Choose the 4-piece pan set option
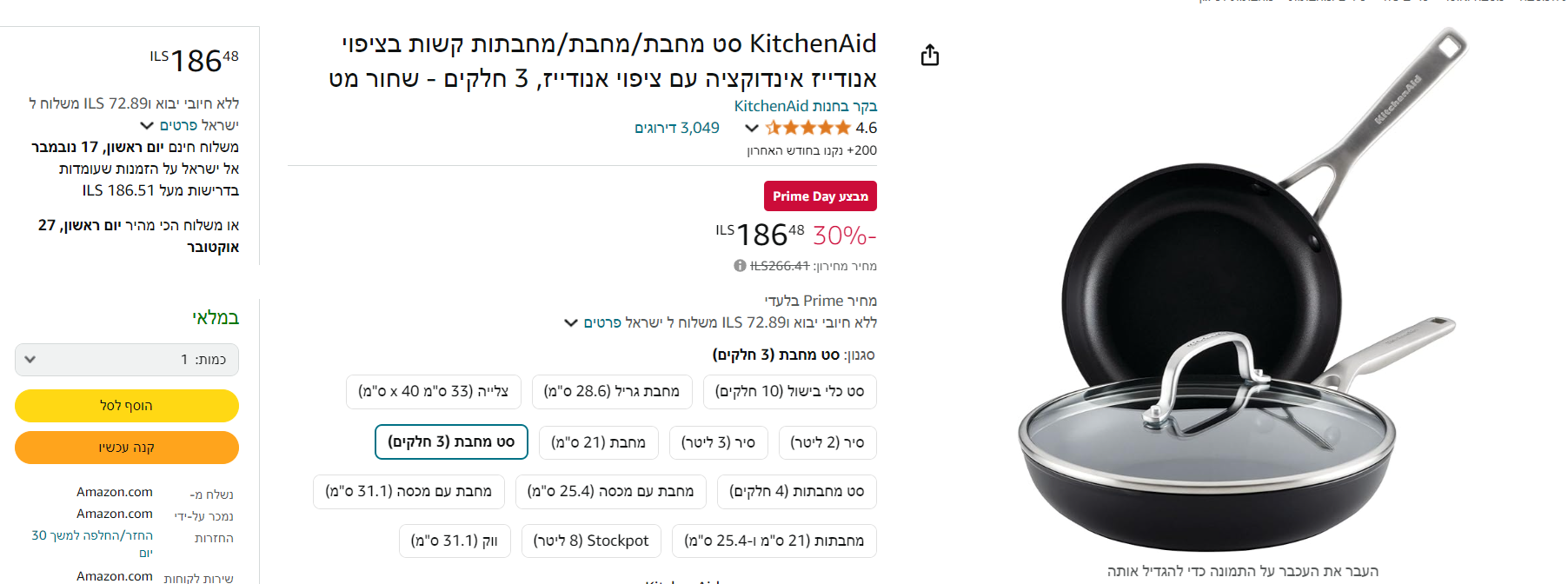This screenshot has width=1568, height=584. [x=796, y=492]
